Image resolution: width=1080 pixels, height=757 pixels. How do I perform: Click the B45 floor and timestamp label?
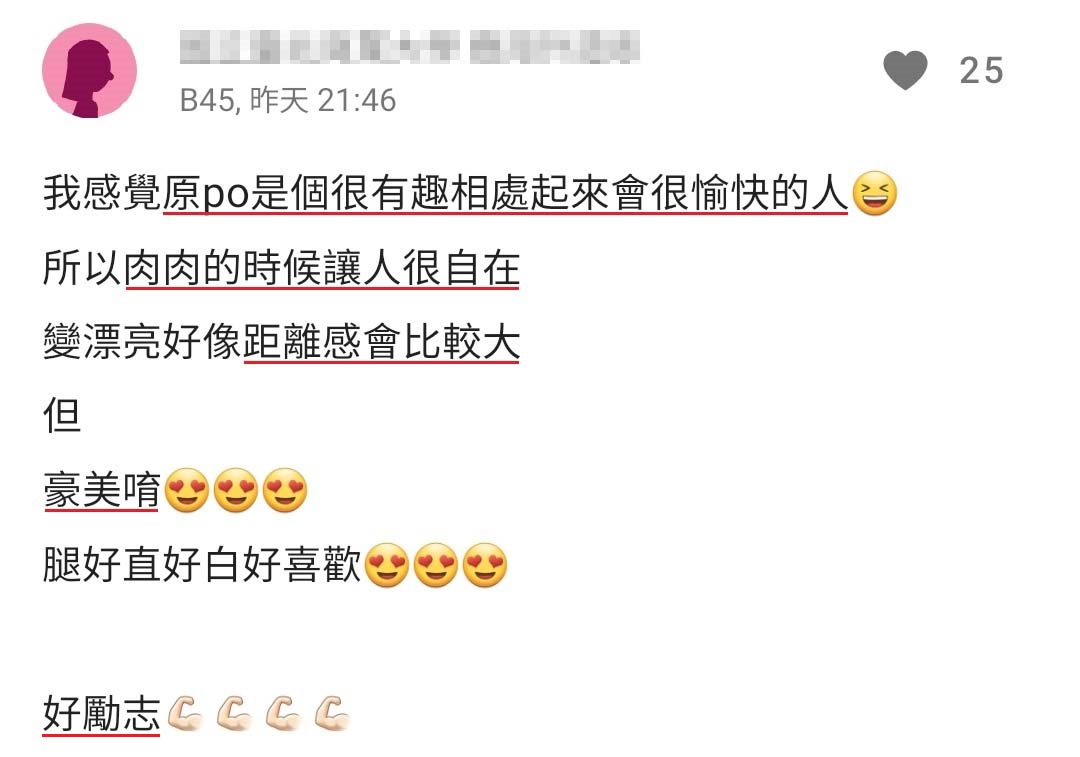click(x=288, y=101)
